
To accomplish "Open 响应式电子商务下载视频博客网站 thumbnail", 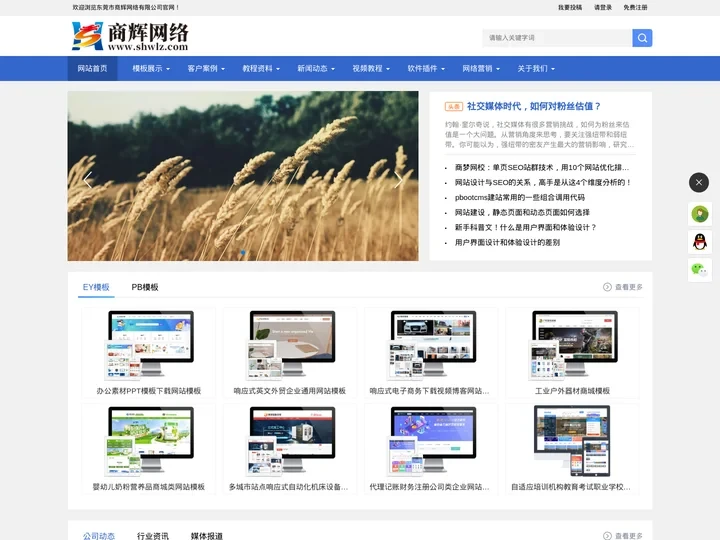I will point(431,345).
